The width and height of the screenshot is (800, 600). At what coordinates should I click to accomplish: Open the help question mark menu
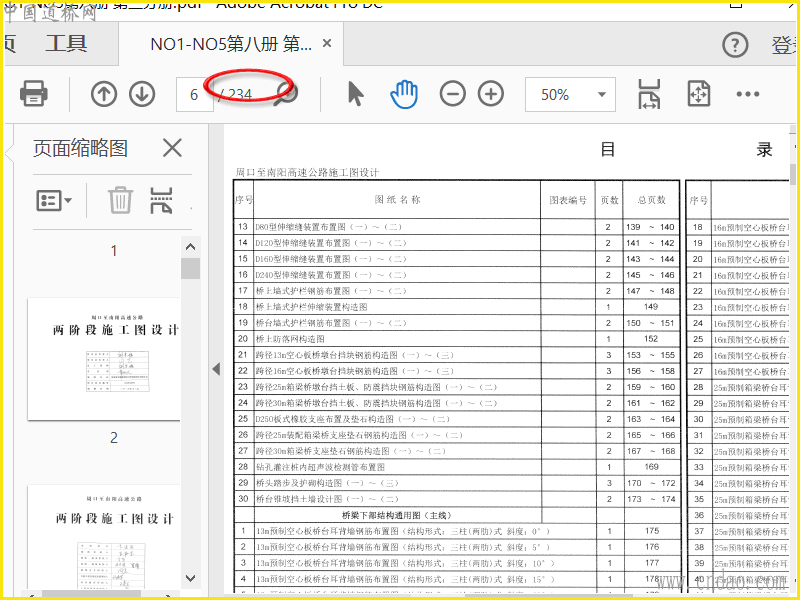(x=735, y=45)
